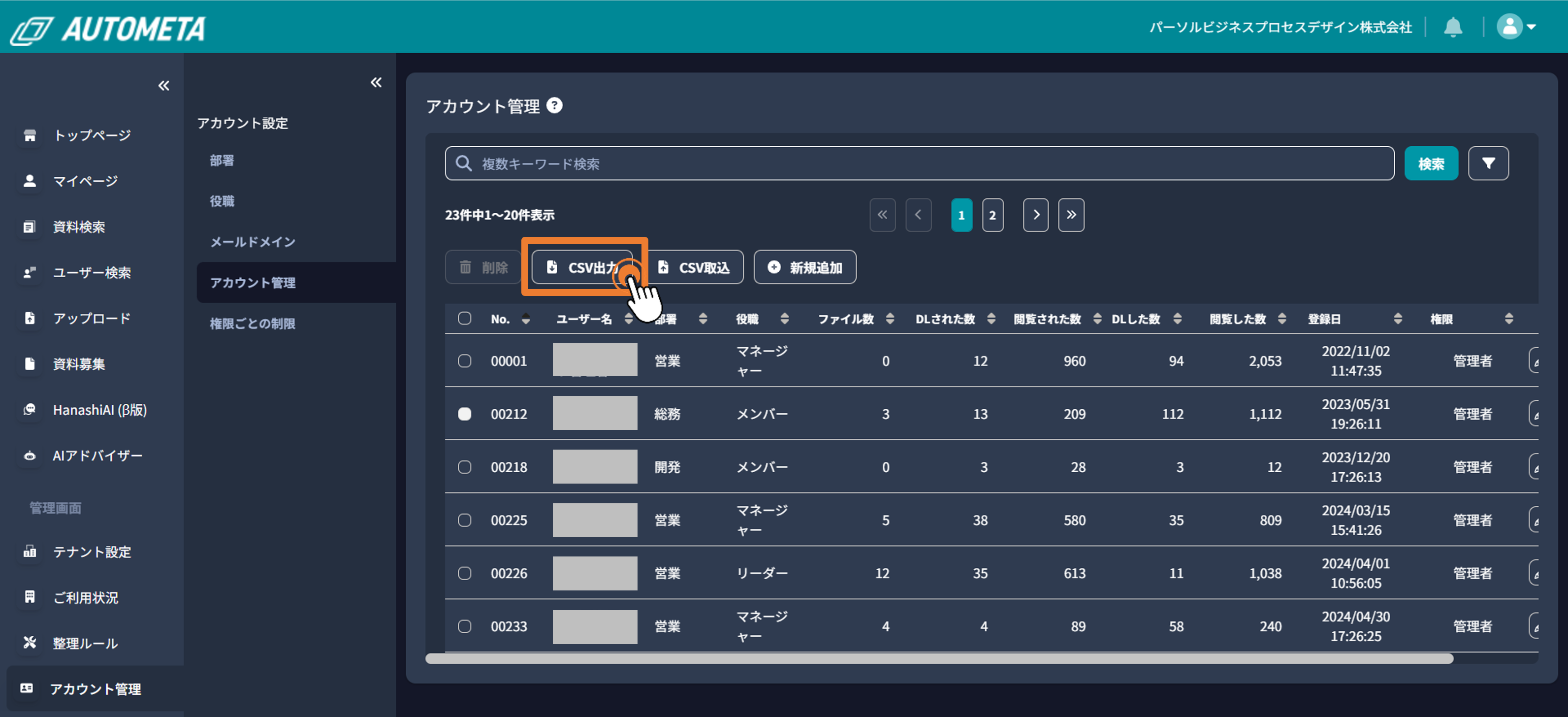Open 役職 settings submenu item
The width and height of the screenshot is (1568, 717).
(222, 201)
